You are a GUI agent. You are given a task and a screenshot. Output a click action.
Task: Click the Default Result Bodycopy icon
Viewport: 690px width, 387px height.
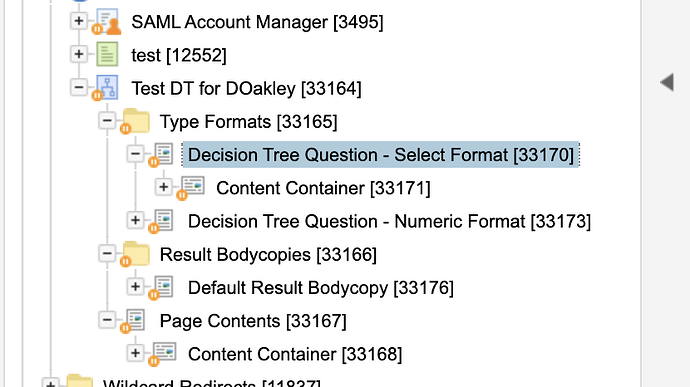click(162, 287)
